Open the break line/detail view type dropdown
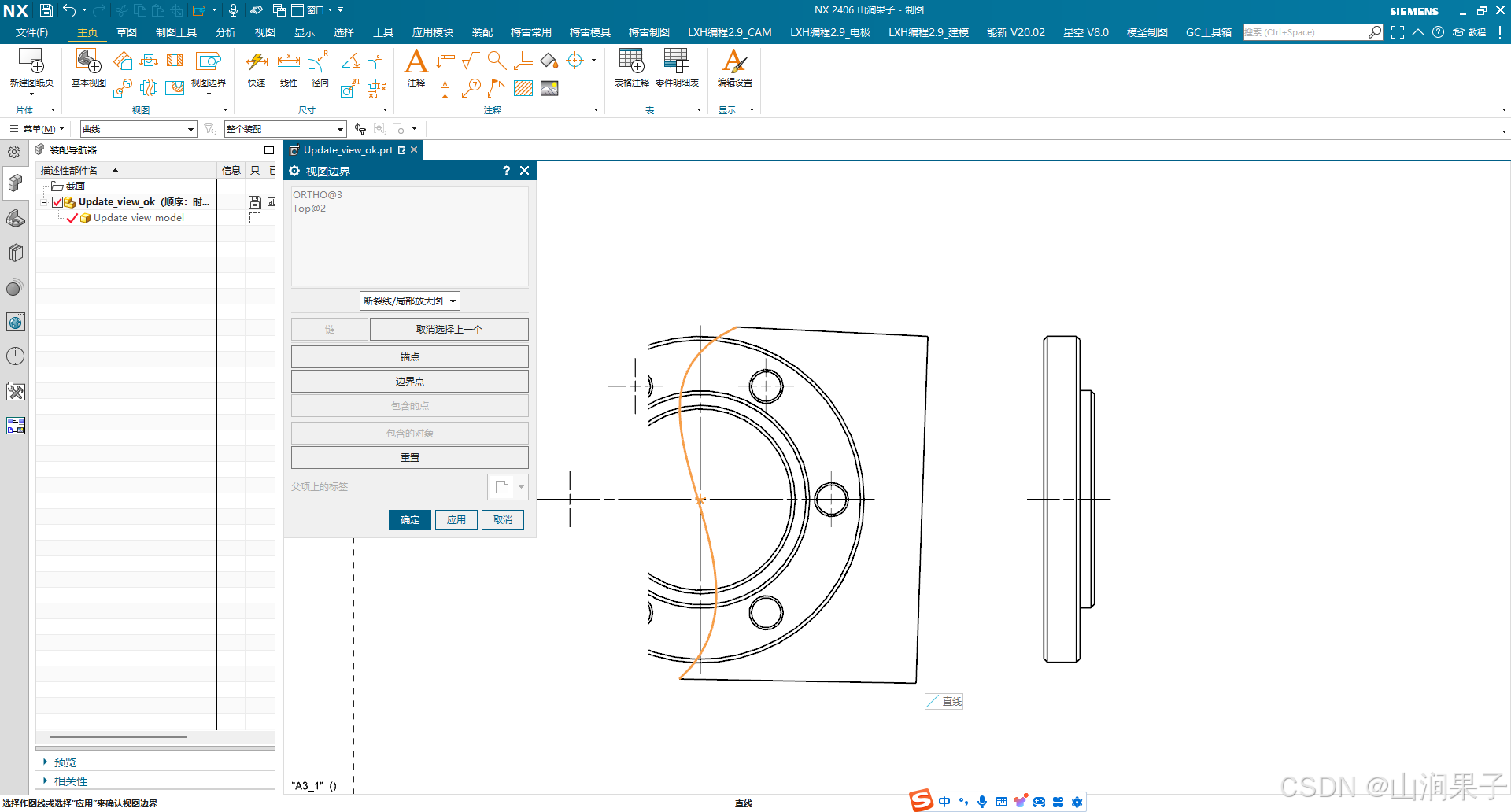This screenshot has width=1511, height=812. coord(410,301)
